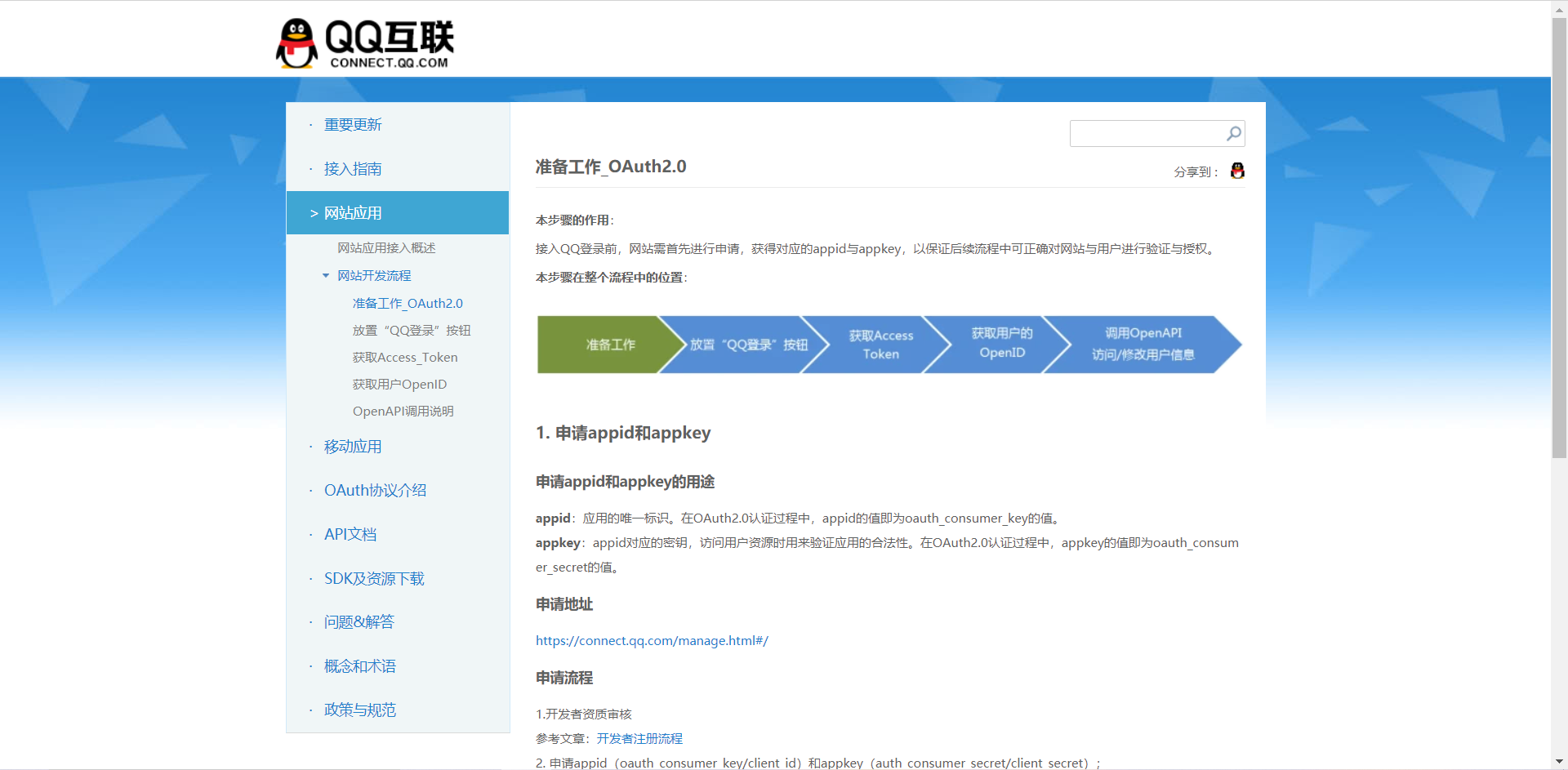The height and width of the screenshot is (770, 1568).
Task: Open 接入指南 in sidebar
Action: (x=353, y=169)
